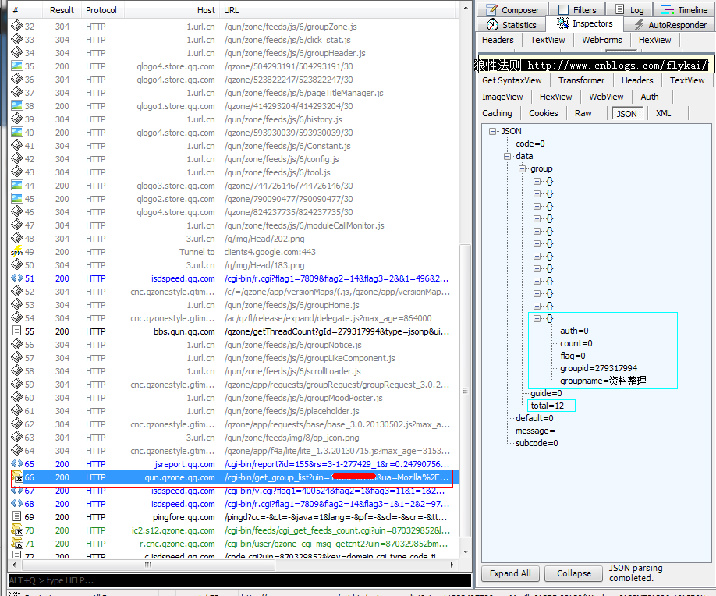
Task: Click session 40 image icon
Action: [x=17, y=132]
